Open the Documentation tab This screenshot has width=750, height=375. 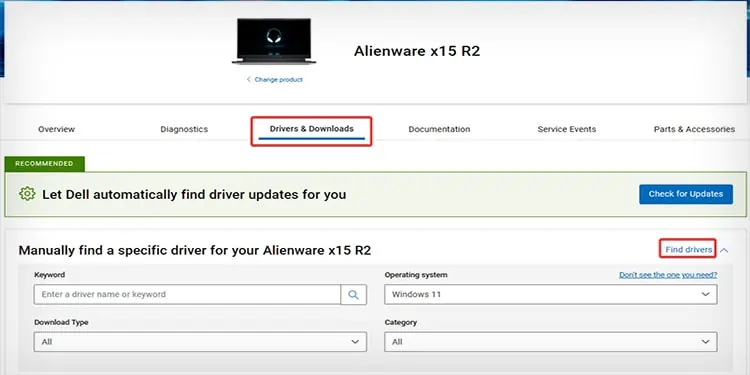pos(439,129)
